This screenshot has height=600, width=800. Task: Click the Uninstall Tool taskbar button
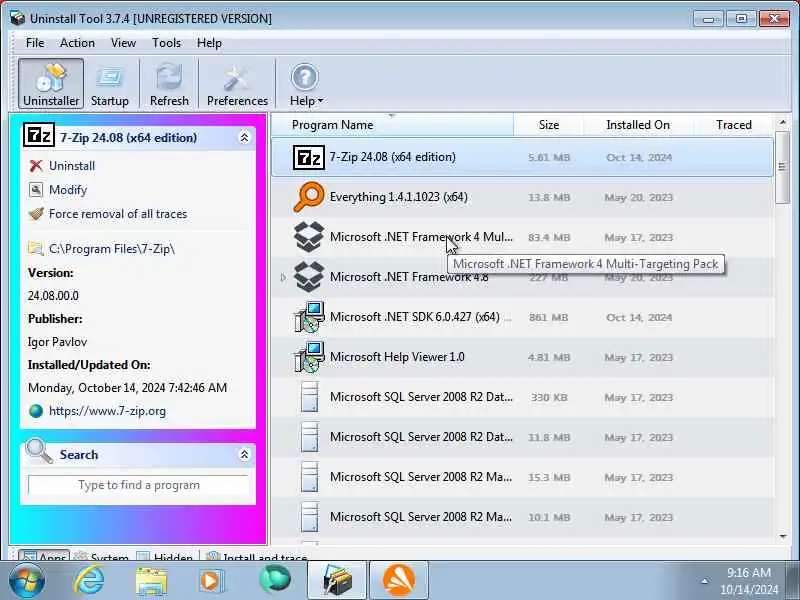coord(337,580)
